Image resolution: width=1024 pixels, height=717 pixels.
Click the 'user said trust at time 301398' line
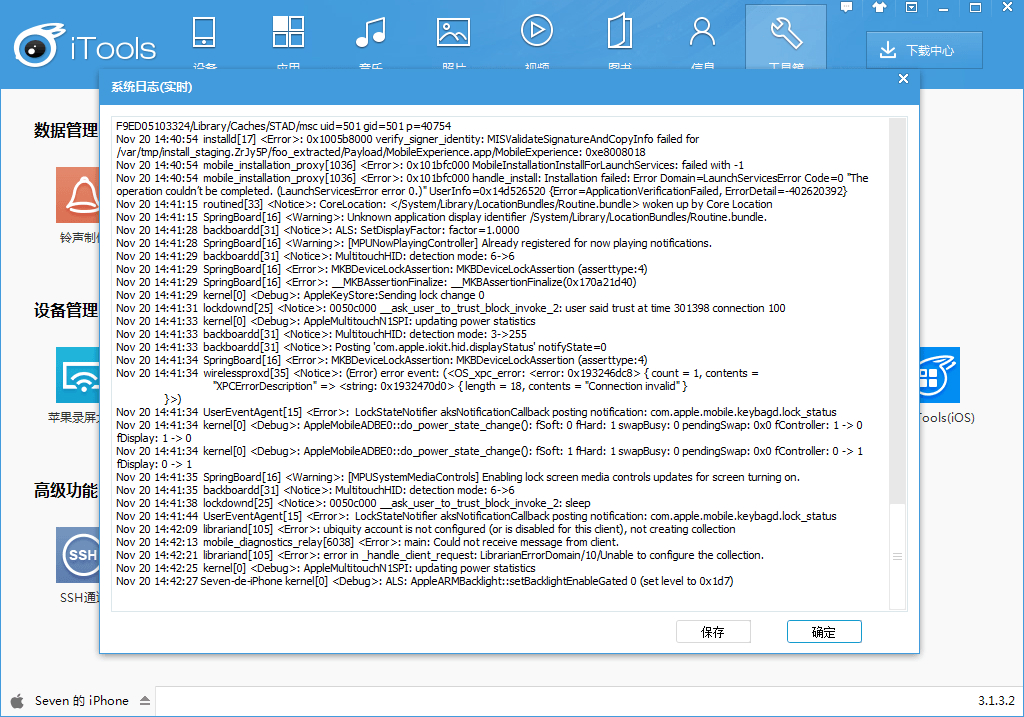point(451,308)
